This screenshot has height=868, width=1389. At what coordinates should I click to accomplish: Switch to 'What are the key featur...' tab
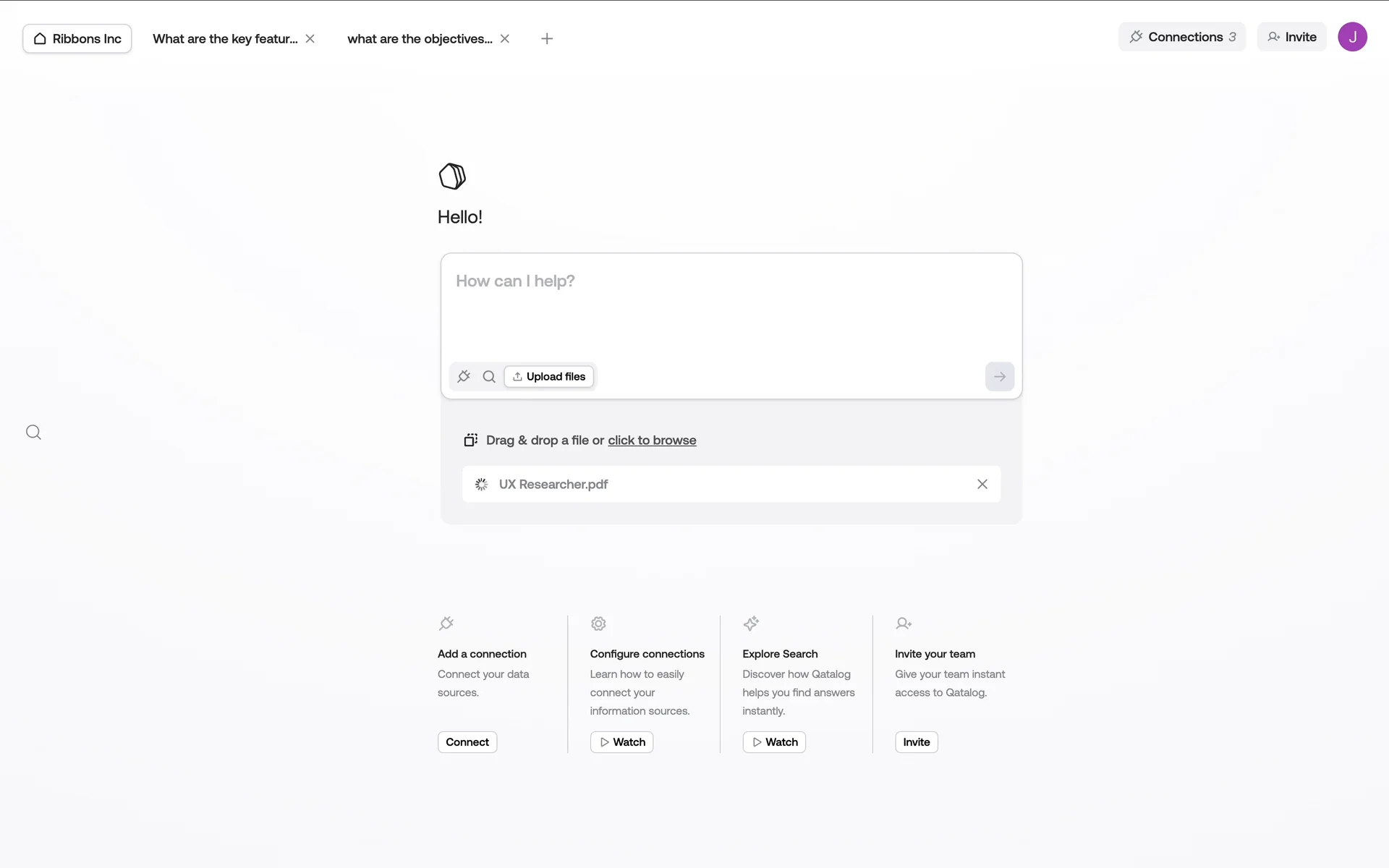click(x=225, y=39)
